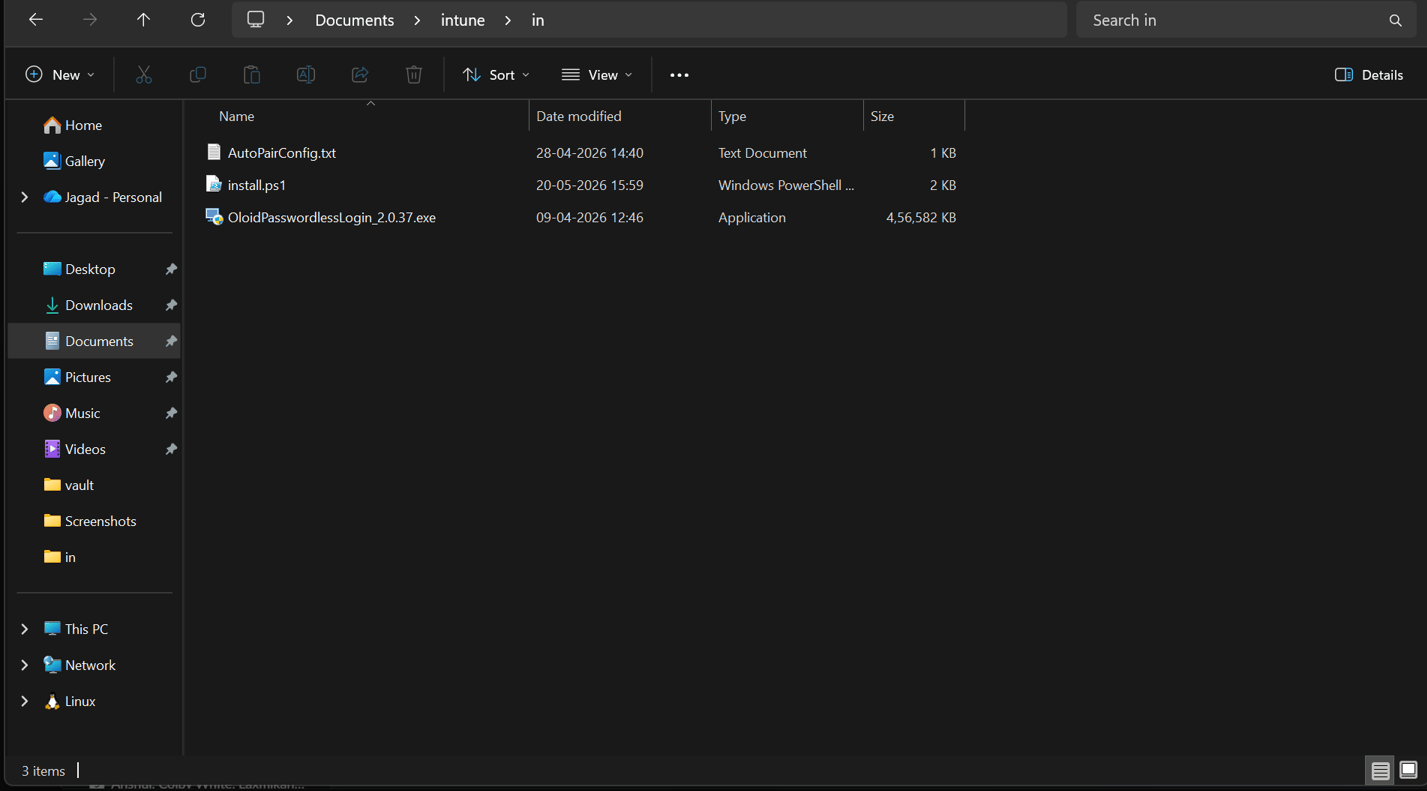Switch to large thumbnails view icon
This screenshot has height=791, width=1427.
point(1408,770)
